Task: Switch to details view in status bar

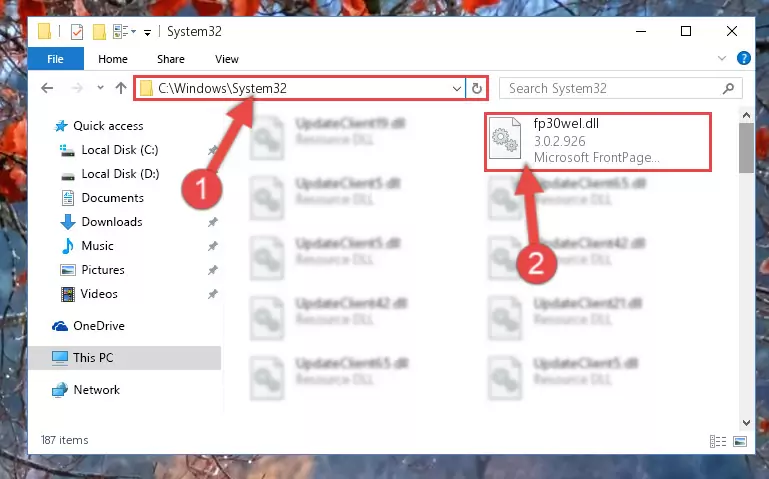Action: tap(718, 441)
